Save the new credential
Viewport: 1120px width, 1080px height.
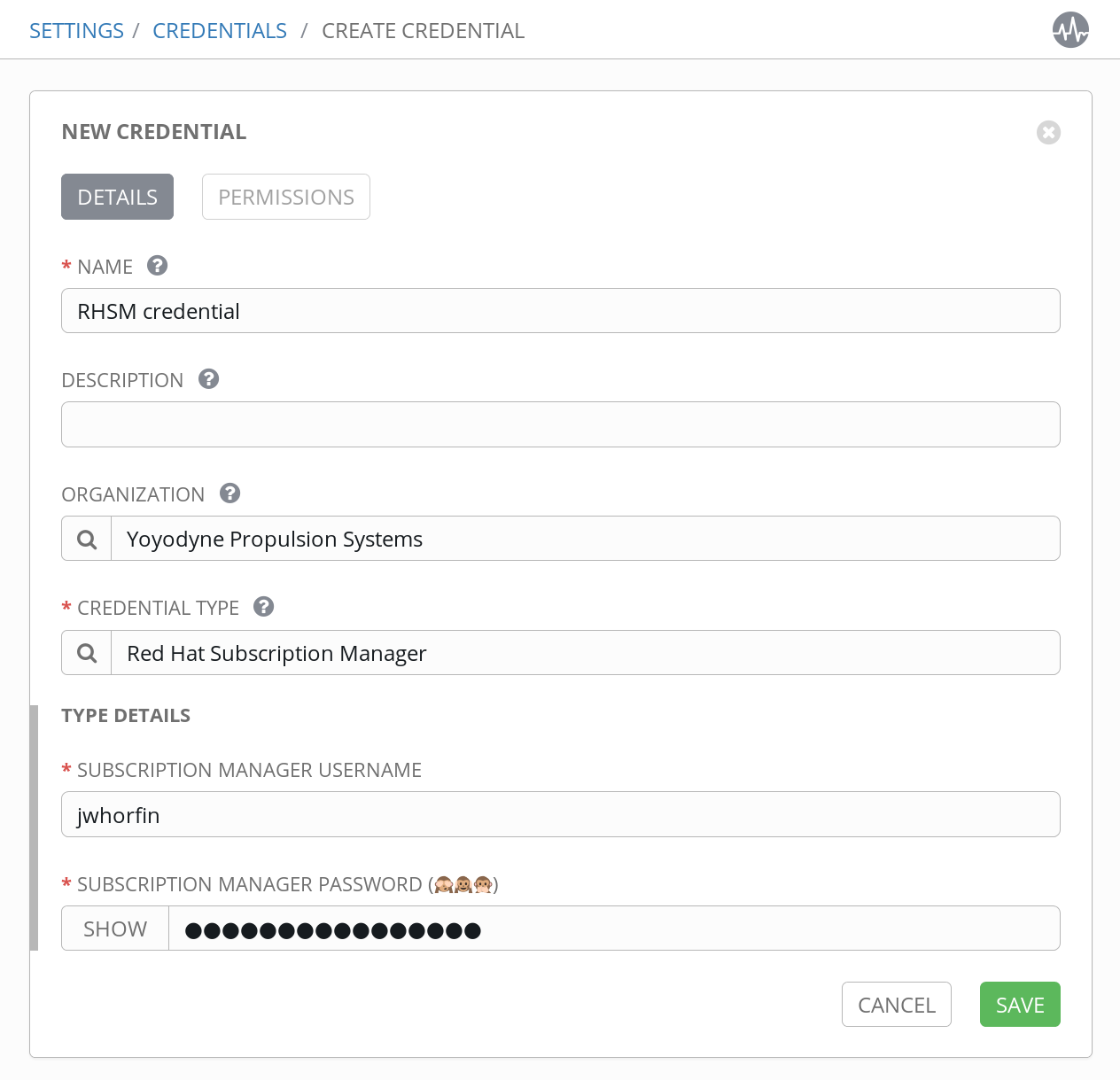click(1020, 1005)
